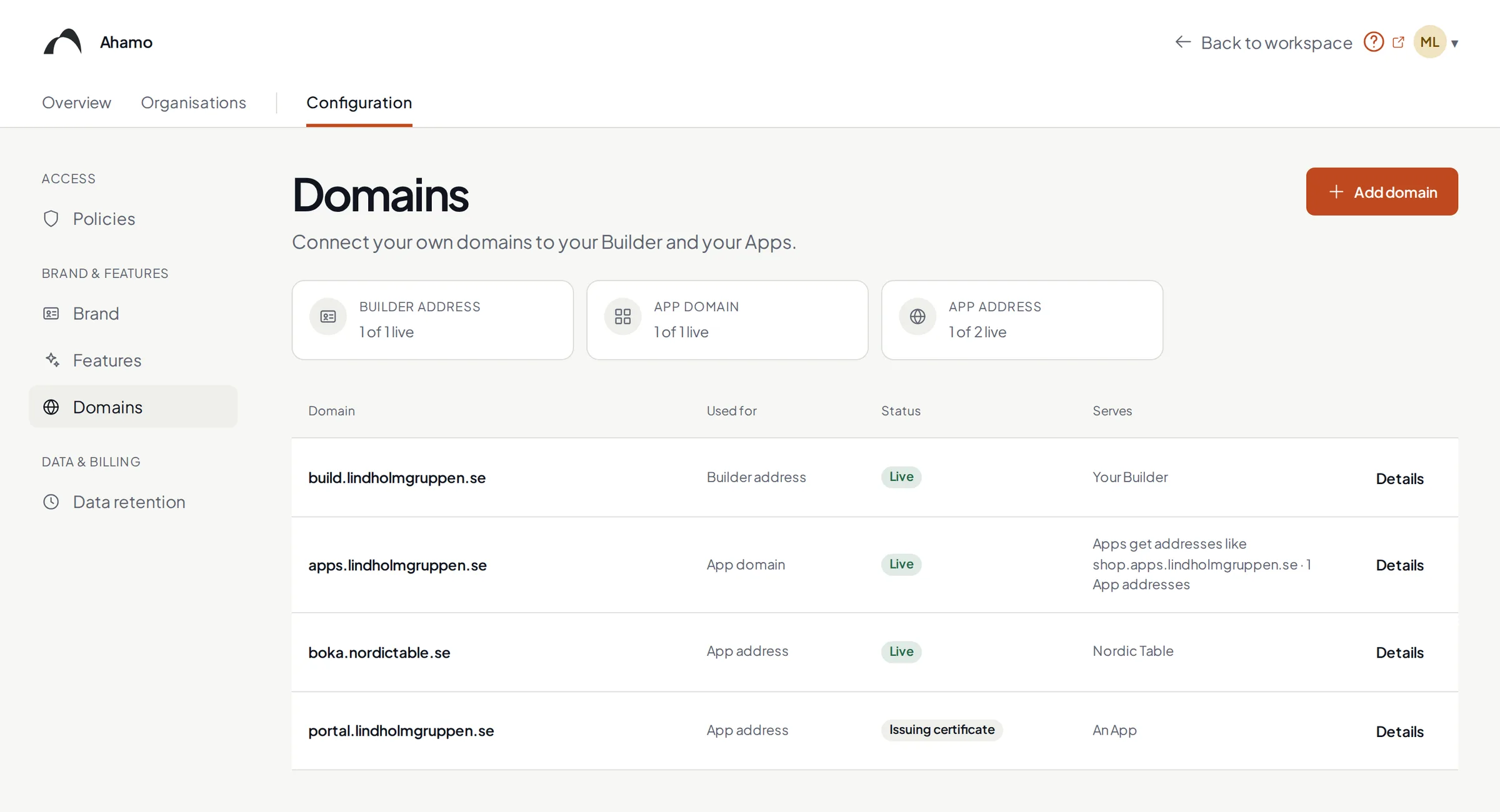
Task: Go Back to workspace
Action: [1276, 42]
